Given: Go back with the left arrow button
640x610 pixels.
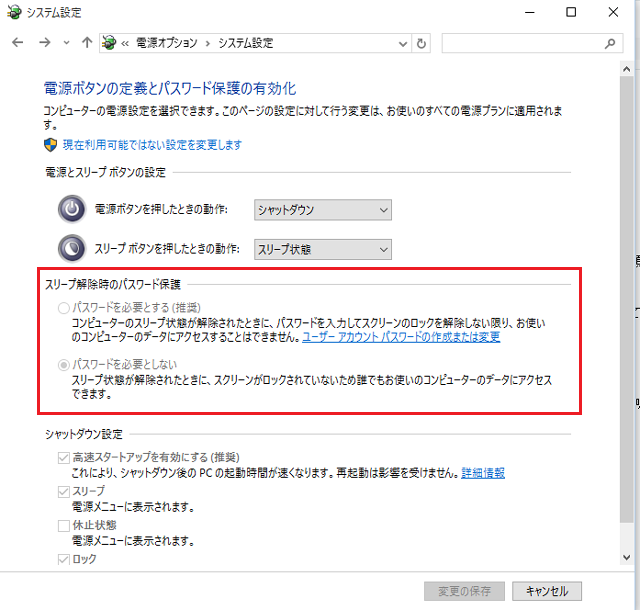Looking at the screenshot, I should pos(18,42).
